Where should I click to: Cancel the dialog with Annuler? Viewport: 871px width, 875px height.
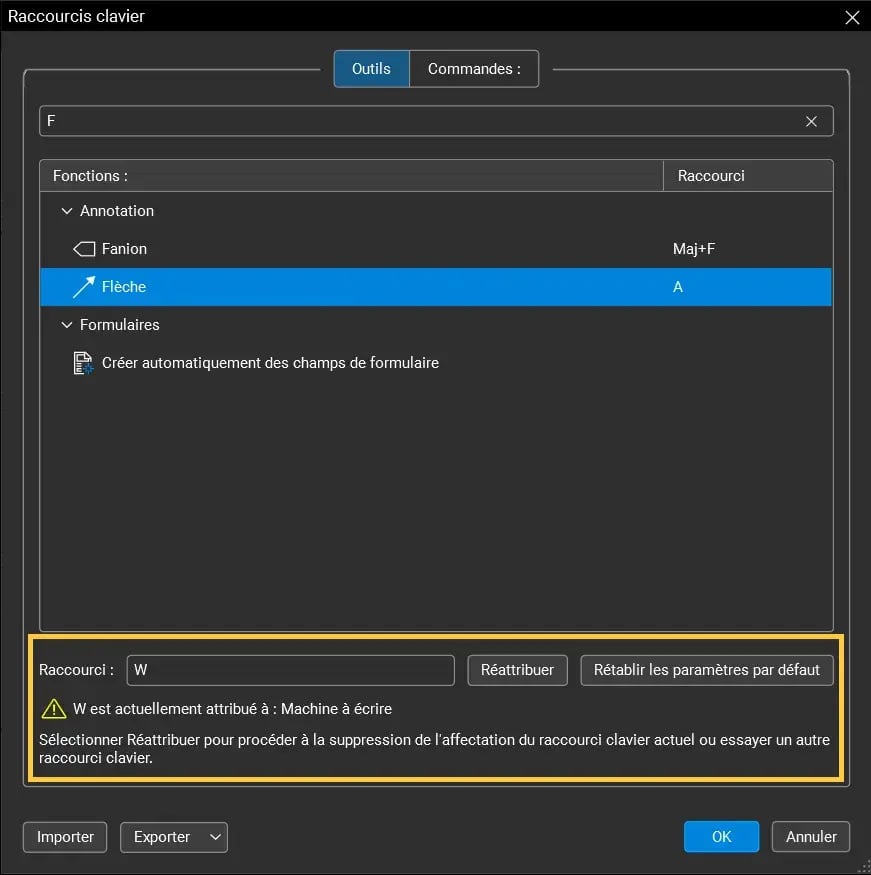pyautogui.click(x=810, y=837)
